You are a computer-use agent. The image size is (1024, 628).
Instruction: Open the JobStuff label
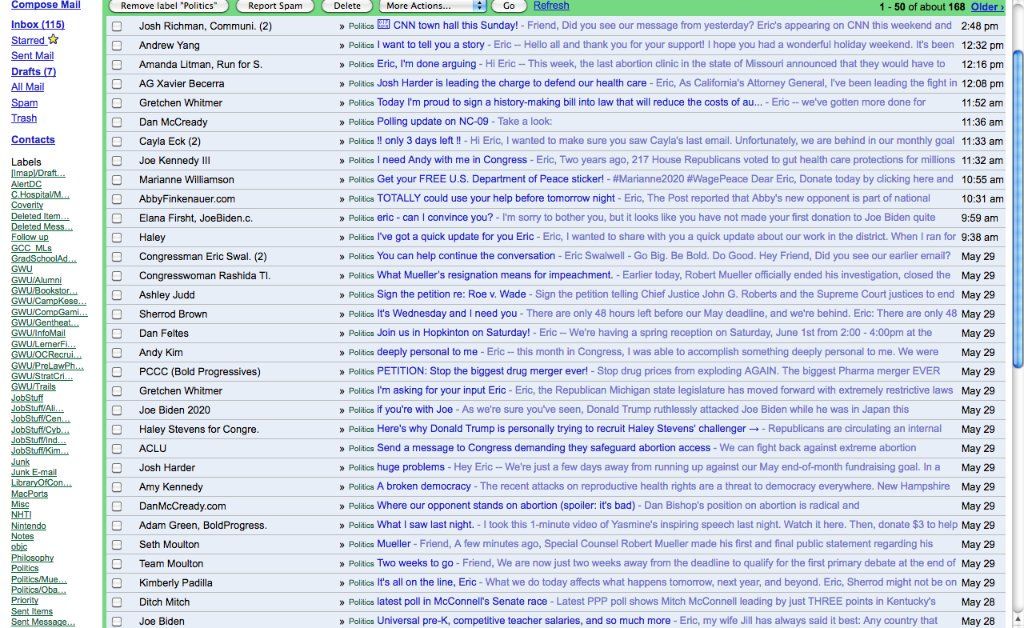pos(27,398)
